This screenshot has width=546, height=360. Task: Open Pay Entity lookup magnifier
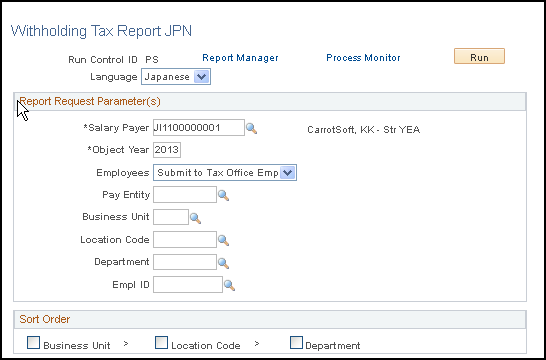coord(224,195)
